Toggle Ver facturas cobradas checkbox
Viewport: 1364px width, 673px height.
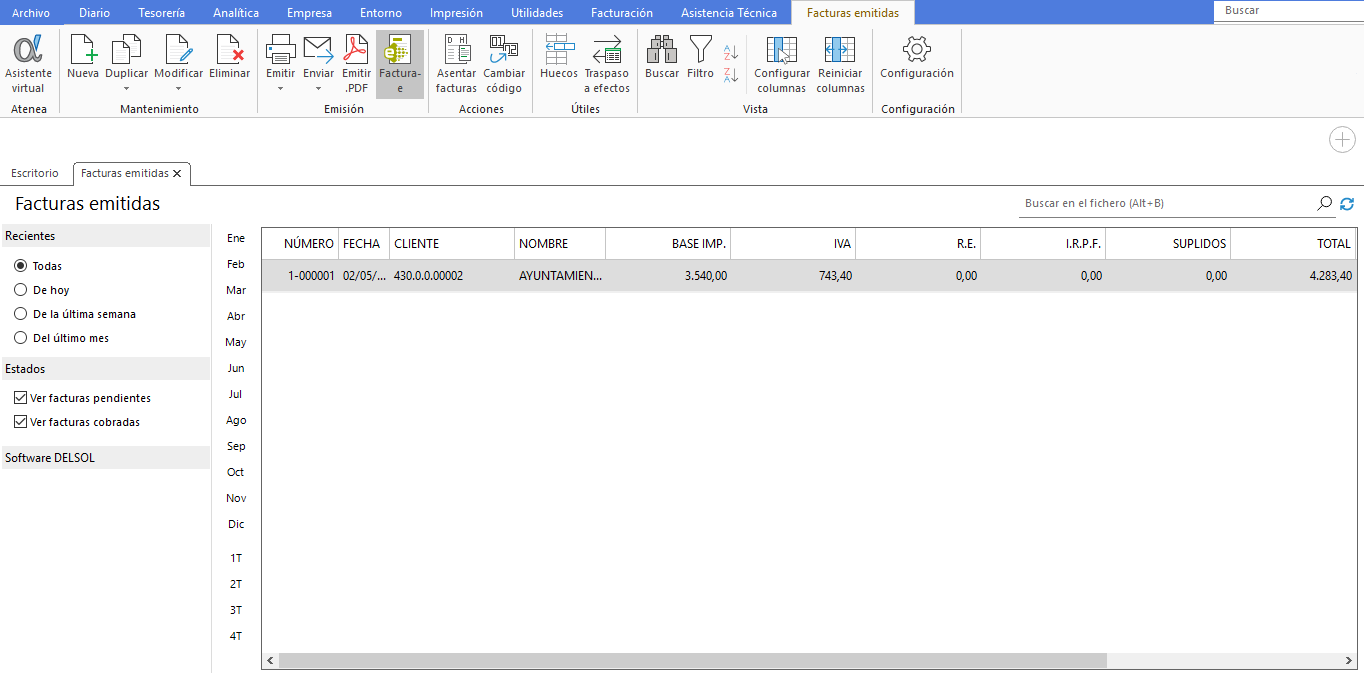pyautogui.click(x=21, y=422)
